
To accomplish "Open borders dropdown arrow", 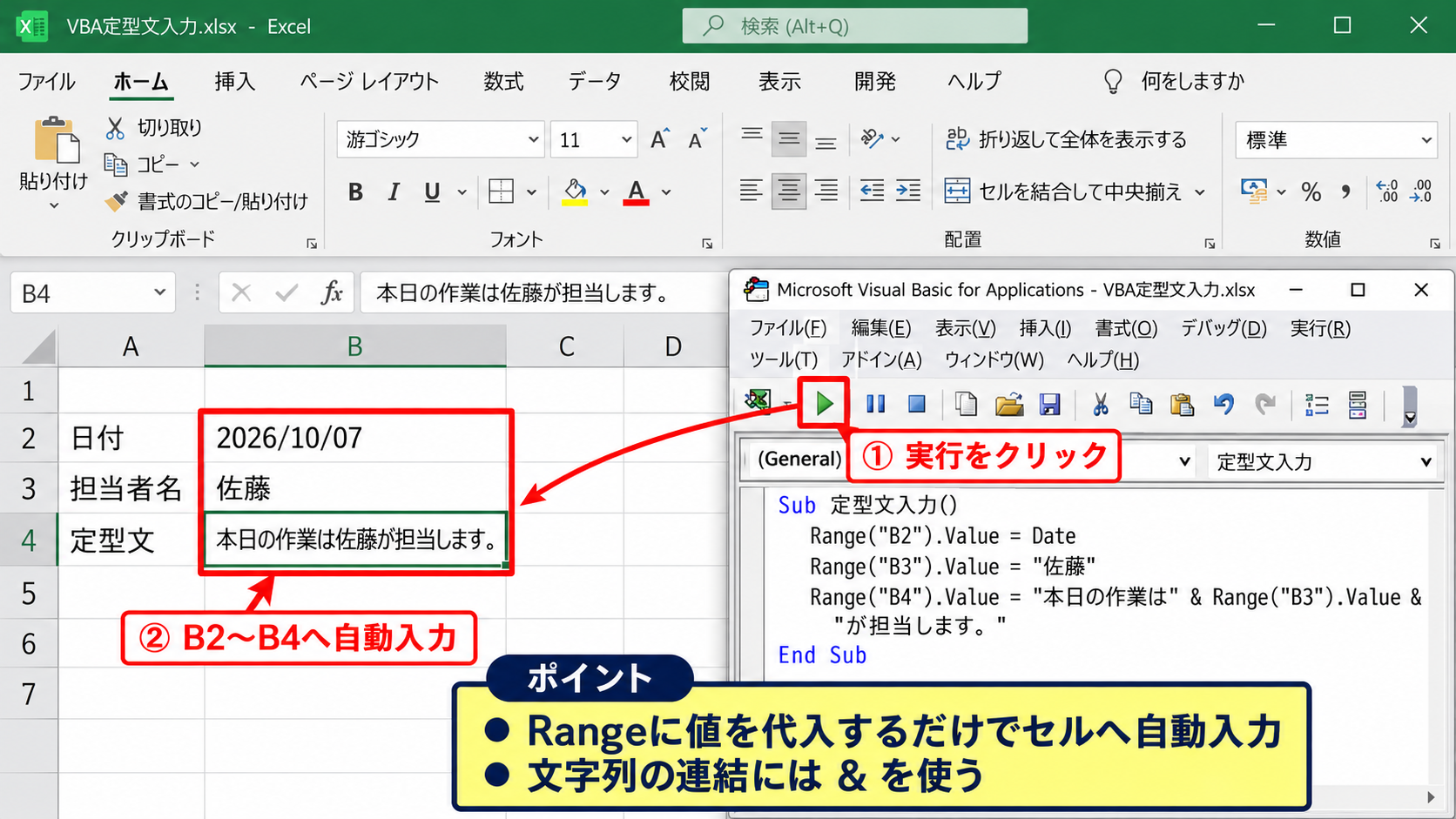I will 531,192.
